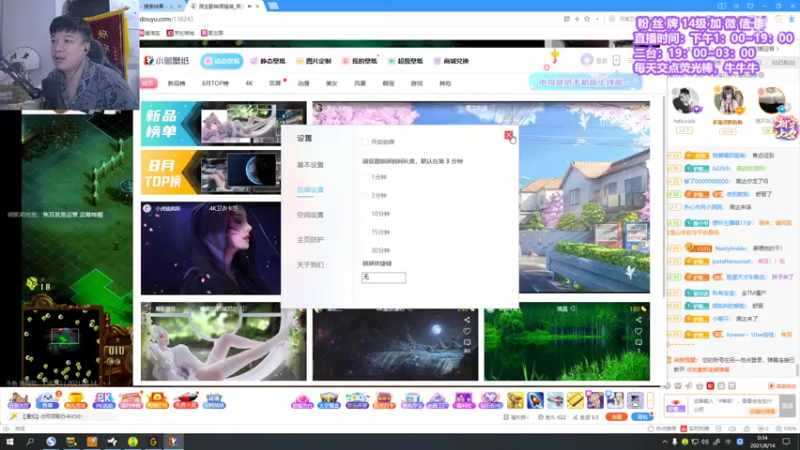Like the green forest wallpaper with heart icon
The image size is (800, 450).
638,331
